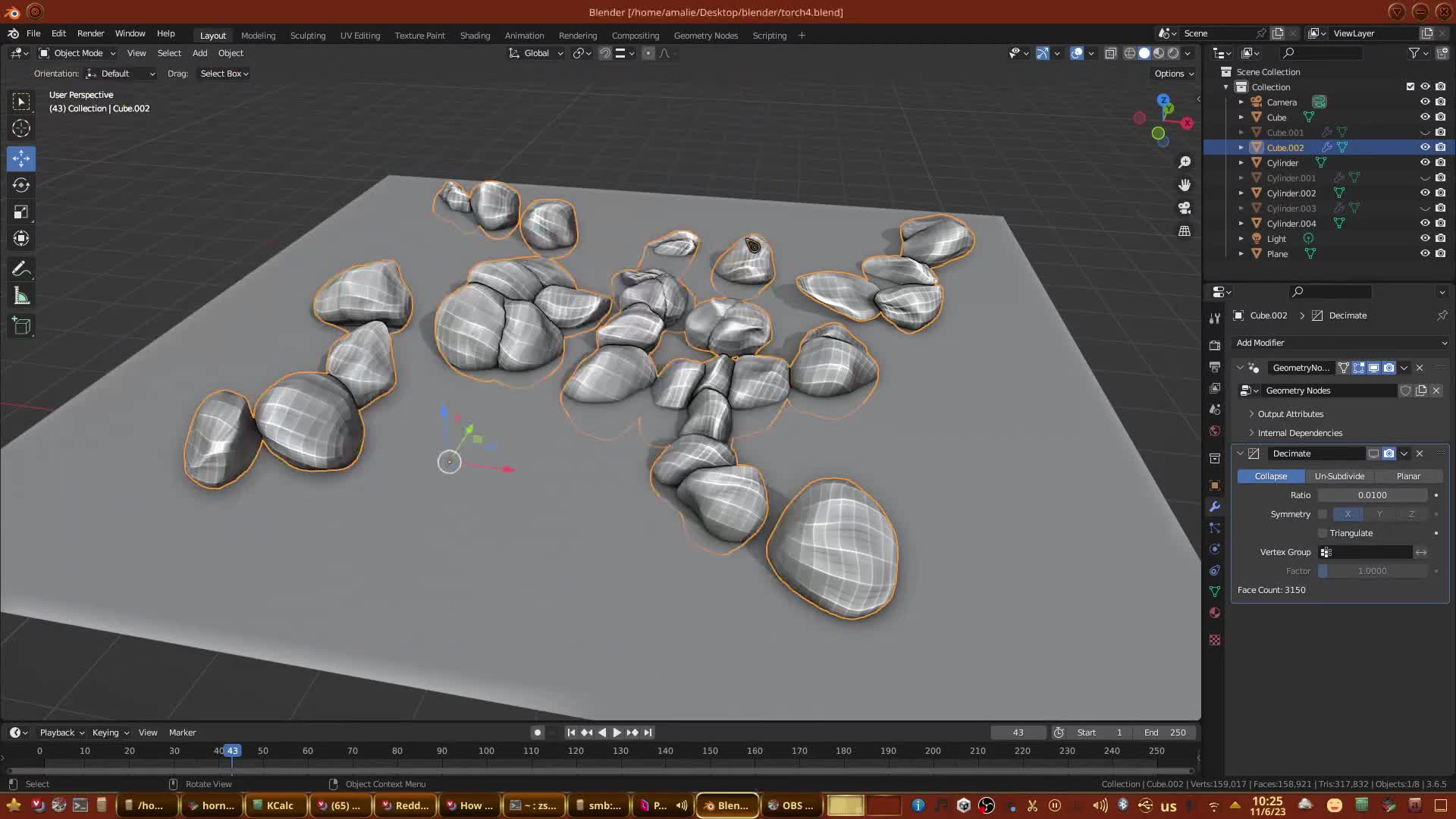1456x819 pixels.
Task: Open the Render menu
Action: click(90, 33)
